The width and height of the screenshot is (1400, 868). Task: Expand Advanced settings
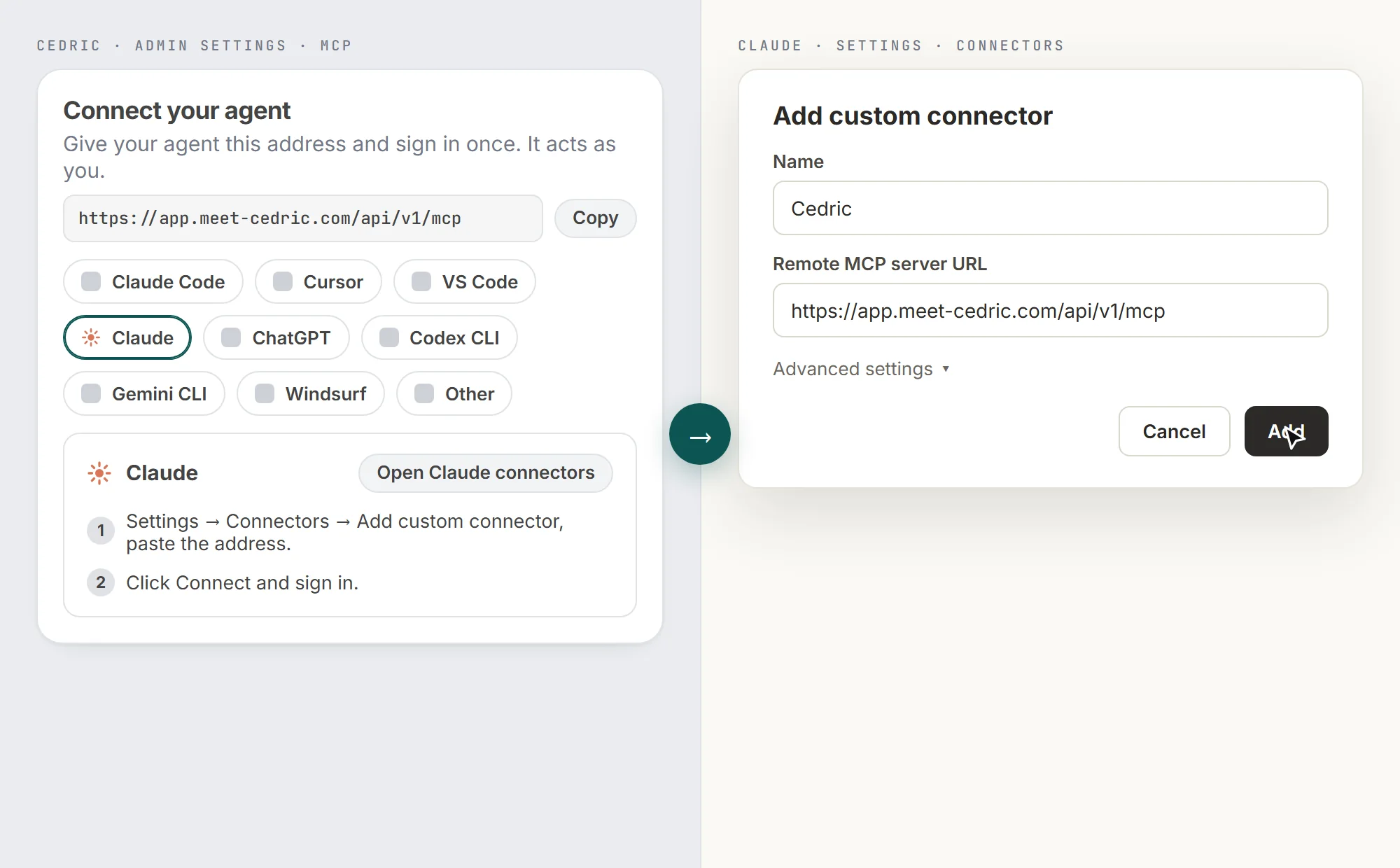coord(861,369)
